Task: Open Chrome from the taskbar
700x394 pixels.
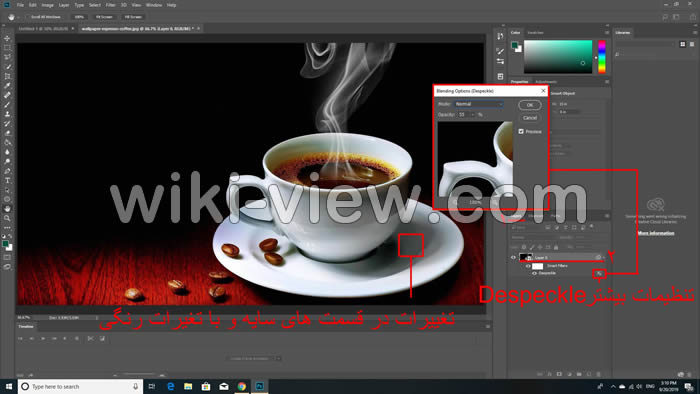Action: 242,386
